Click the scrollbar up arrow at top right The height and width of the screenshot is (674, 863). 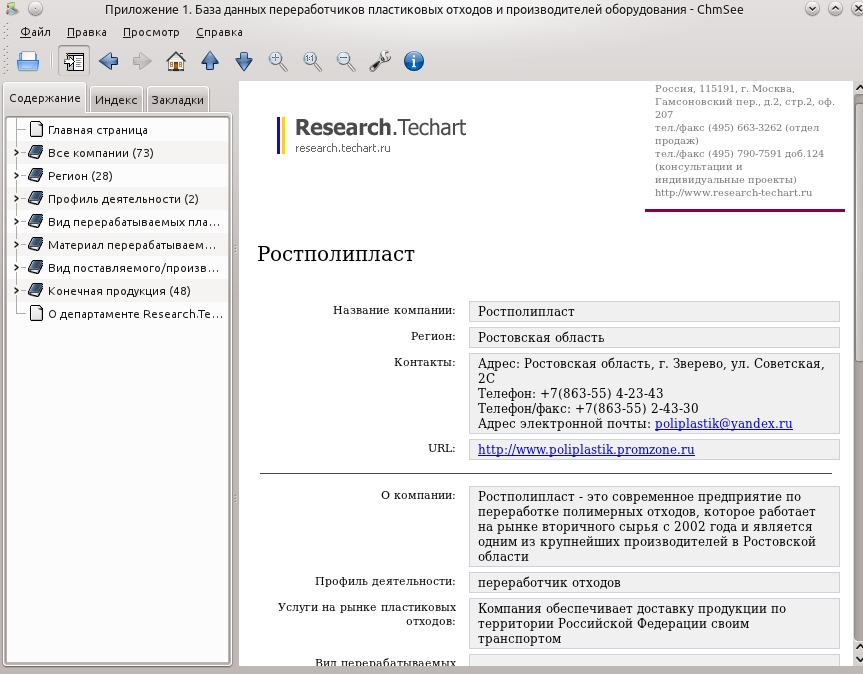(x=859, y=87)
